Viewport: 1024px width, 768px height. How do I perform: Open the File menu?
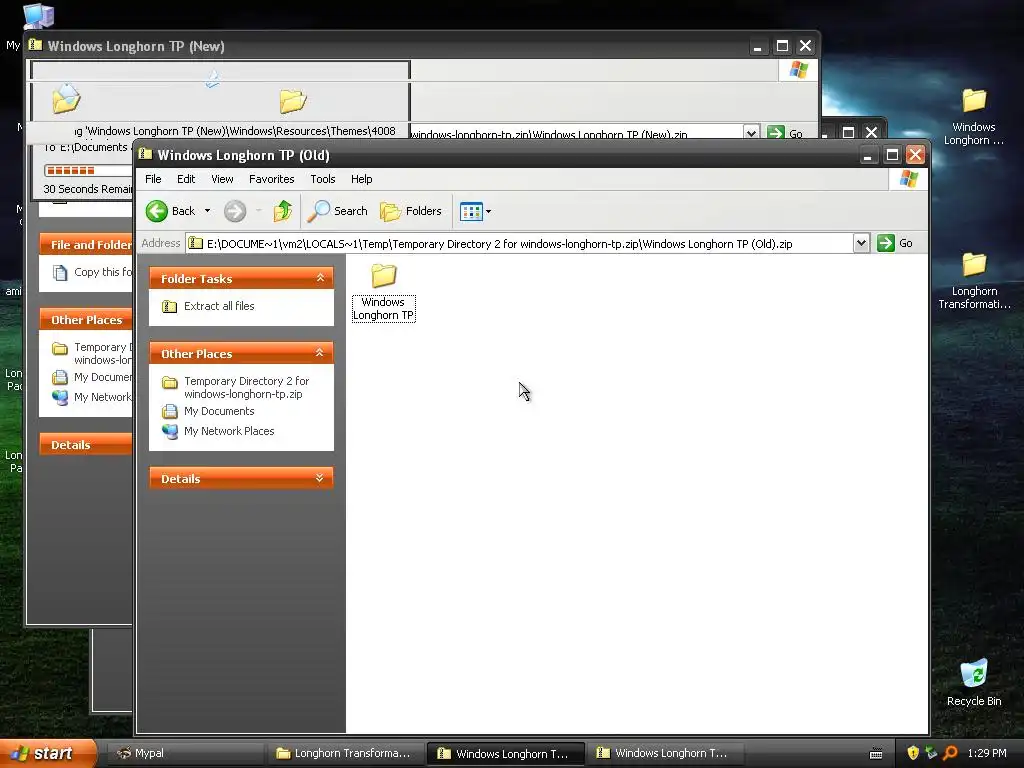coord(153,179)
